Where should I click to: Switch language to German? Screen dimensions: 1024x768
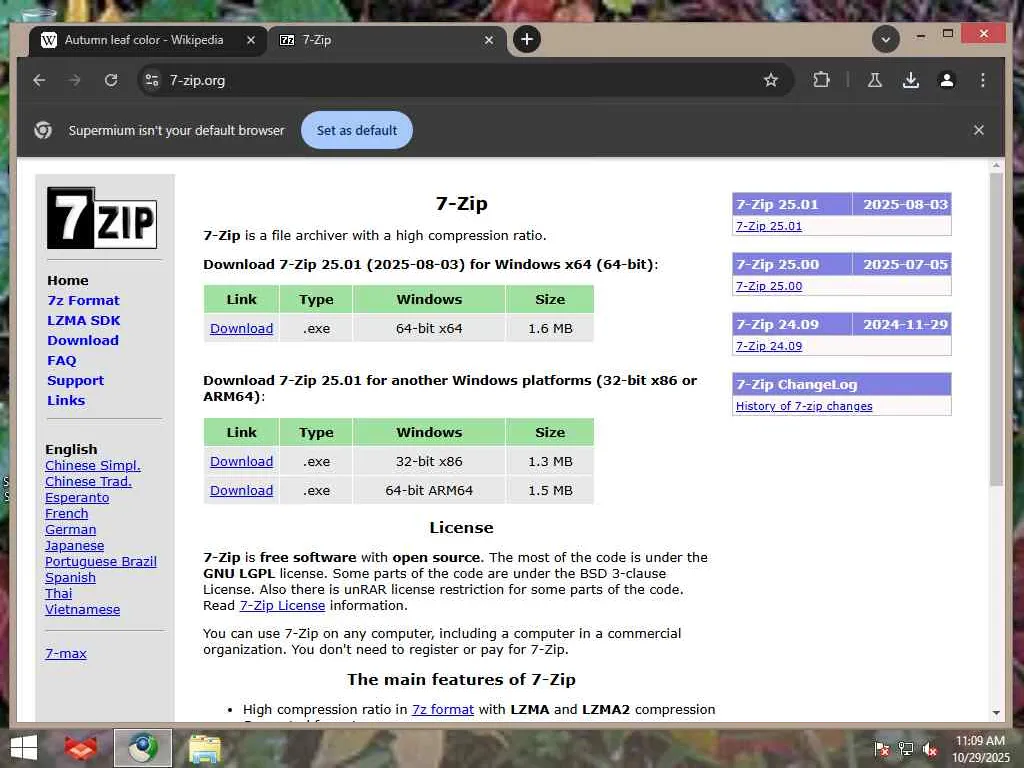coord(71,530)
